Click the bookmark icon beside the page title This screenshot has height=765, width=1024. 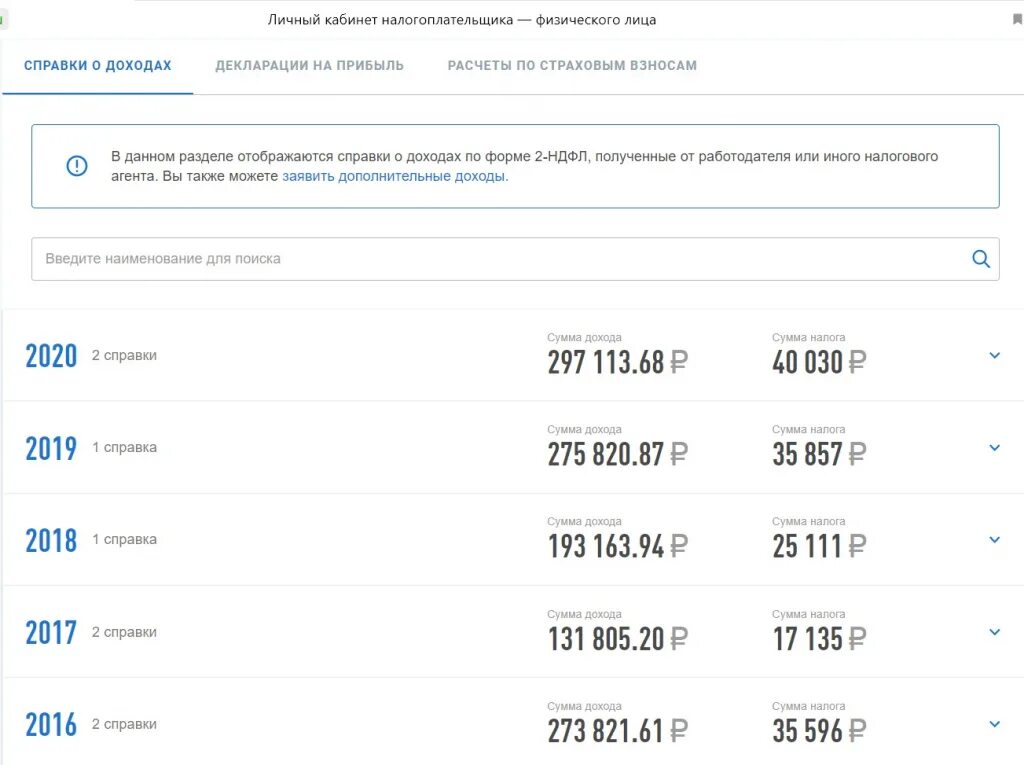point(1017,20)
